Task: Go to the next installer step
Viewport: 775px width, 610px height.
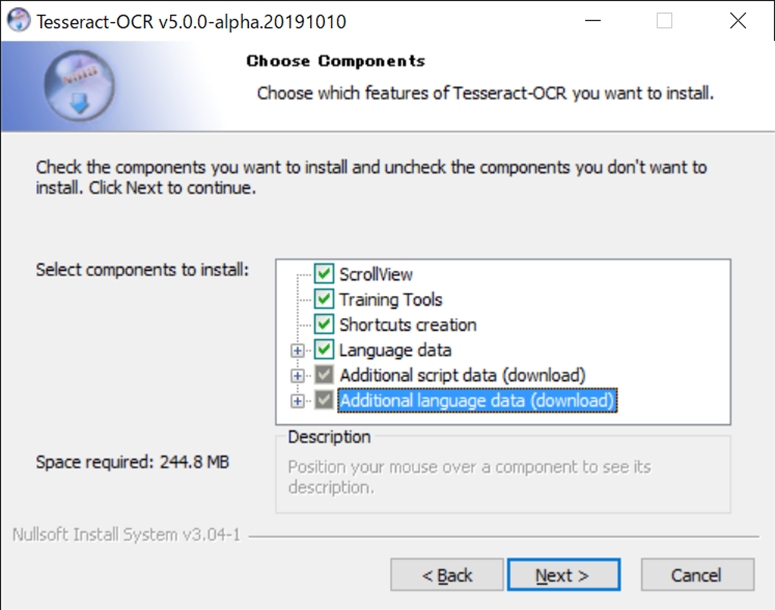Action: pyautogui.click(x=563, y=575)
